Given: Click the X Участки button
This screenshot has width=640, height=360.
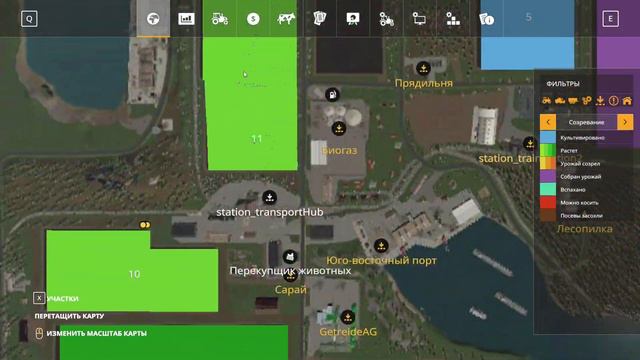Looking at the screenshot, I should [39, 298].
